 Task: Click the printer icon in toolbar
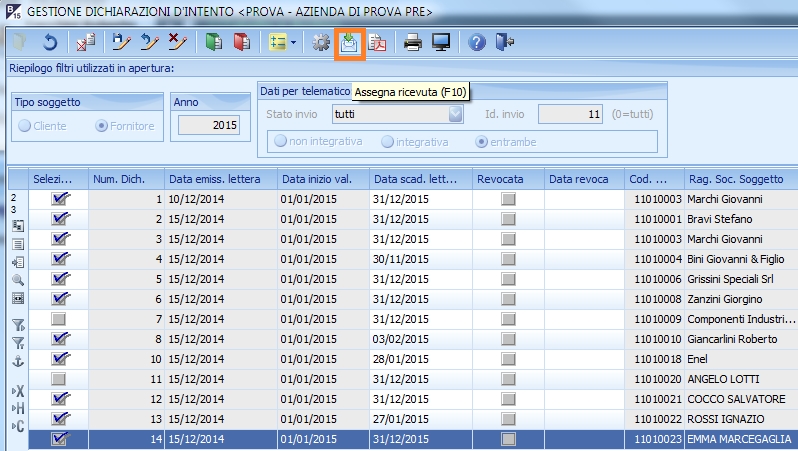[412, 42]
